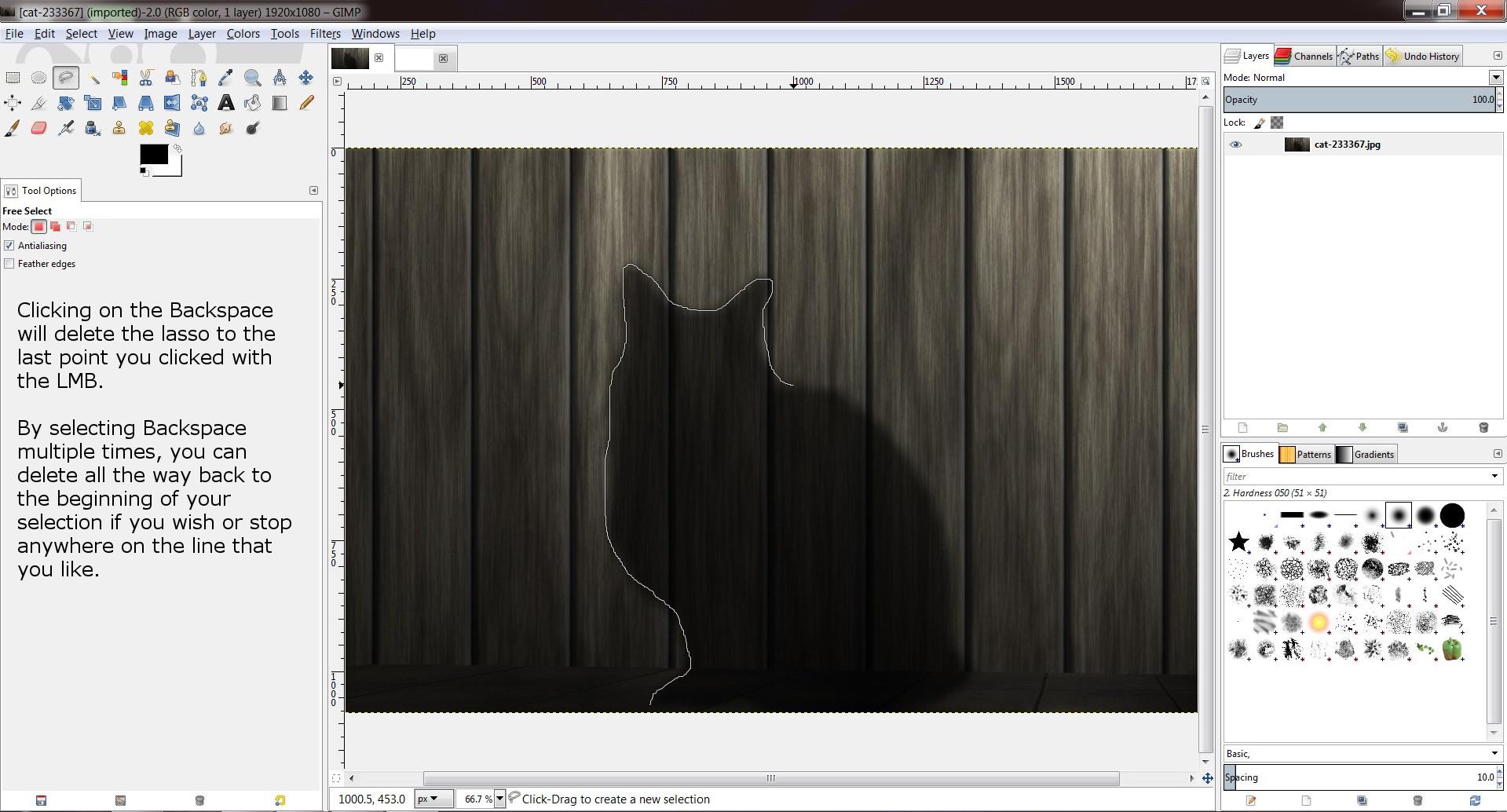Open the layer Mode Normal dropdown
1507x812 pixels.
(x=1494, y=78)
